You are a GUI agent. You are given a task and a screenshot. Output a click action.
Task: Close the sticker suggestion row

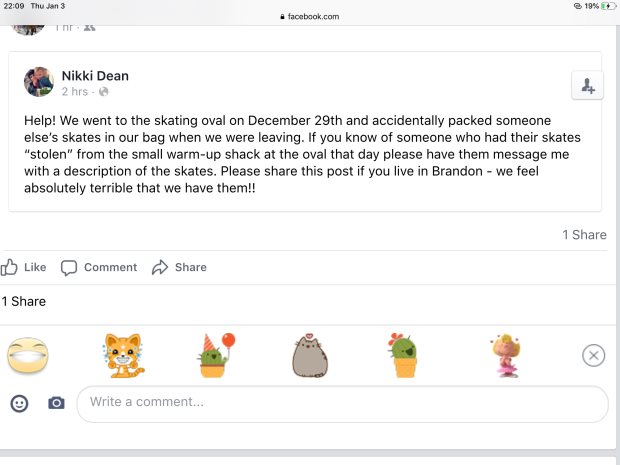[594, 355]
